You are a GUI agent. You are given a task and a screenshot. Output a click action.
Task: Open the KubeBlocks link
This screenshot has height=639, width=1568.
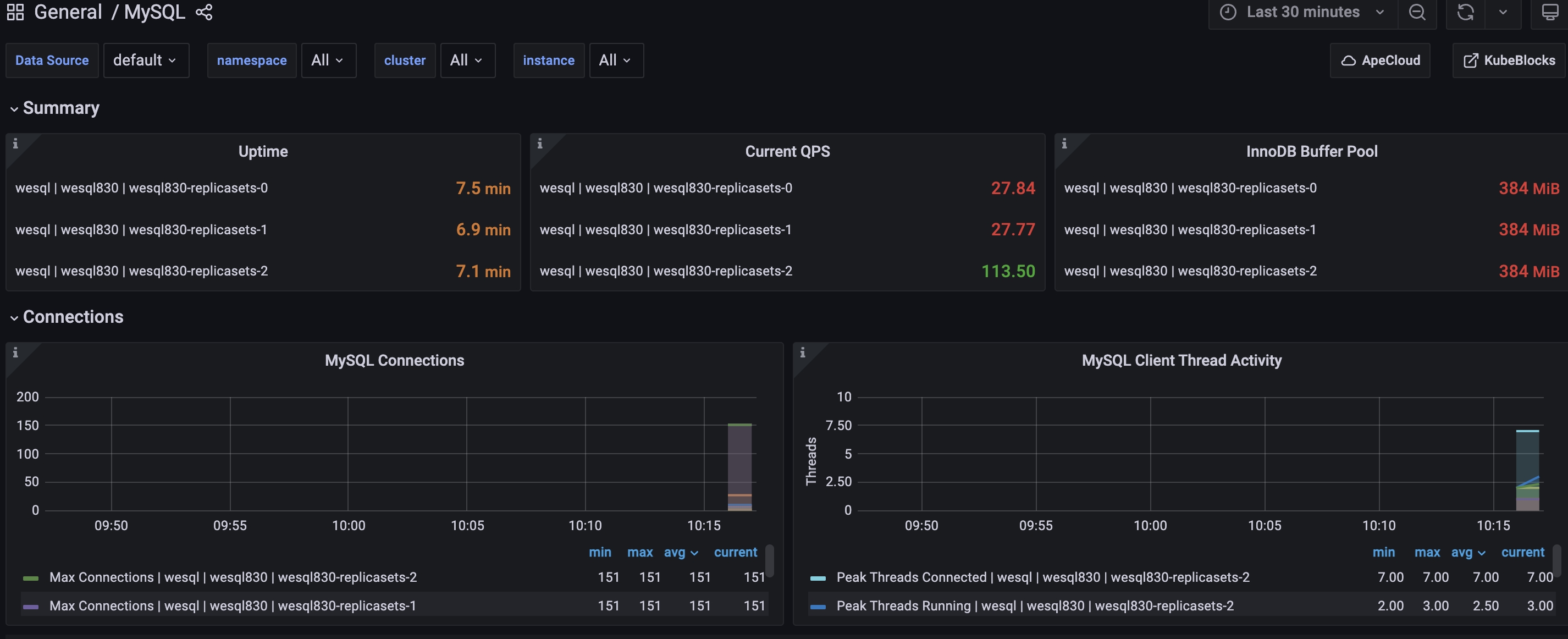(x=1509, y=60)
